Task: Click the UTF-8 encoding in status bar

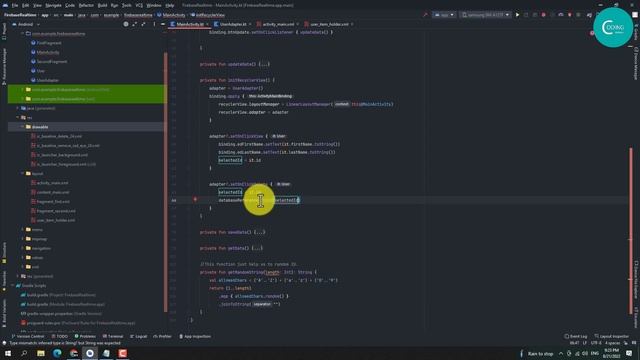Action: pyautogui.click(x=596, y=343)
